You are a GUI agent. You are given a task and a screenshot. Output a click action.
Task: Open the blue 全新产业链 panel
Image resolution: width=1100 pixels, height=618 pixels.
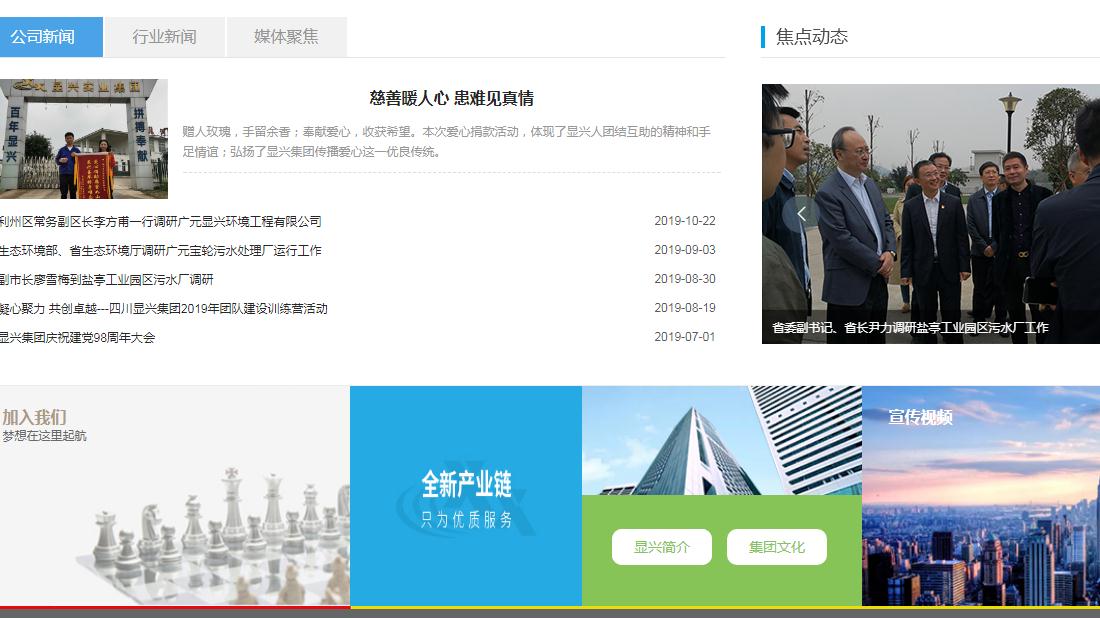(x=466, y=495)
